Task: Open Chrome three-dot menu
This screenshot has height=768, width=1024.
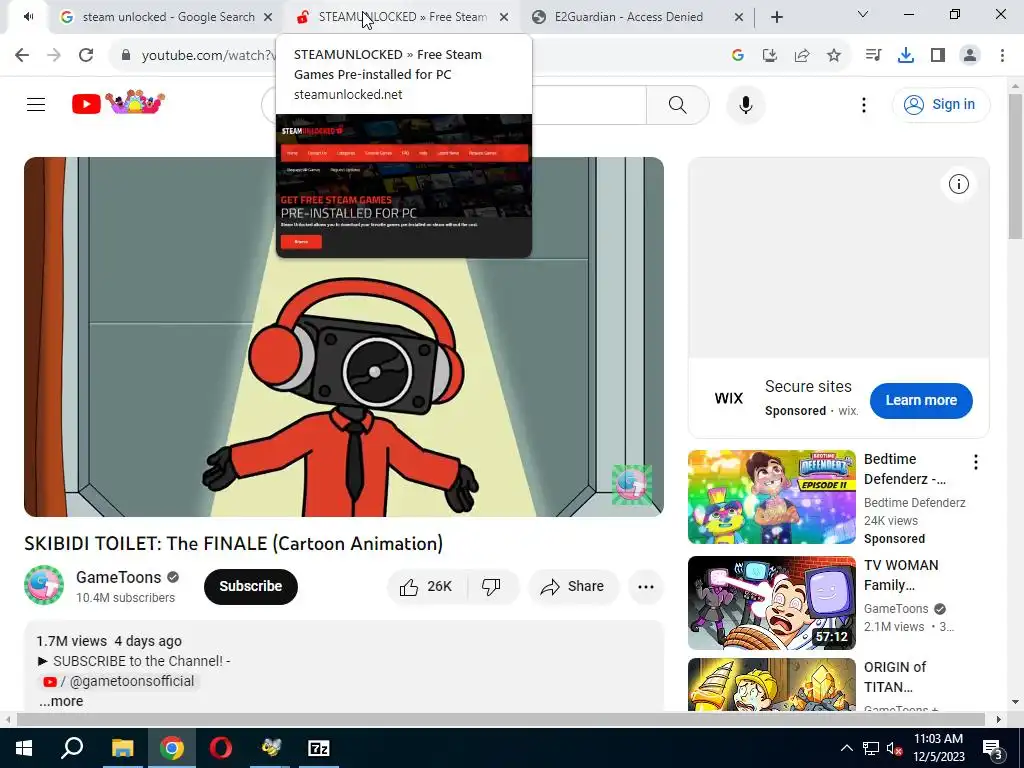Action: coord(1002,56)
